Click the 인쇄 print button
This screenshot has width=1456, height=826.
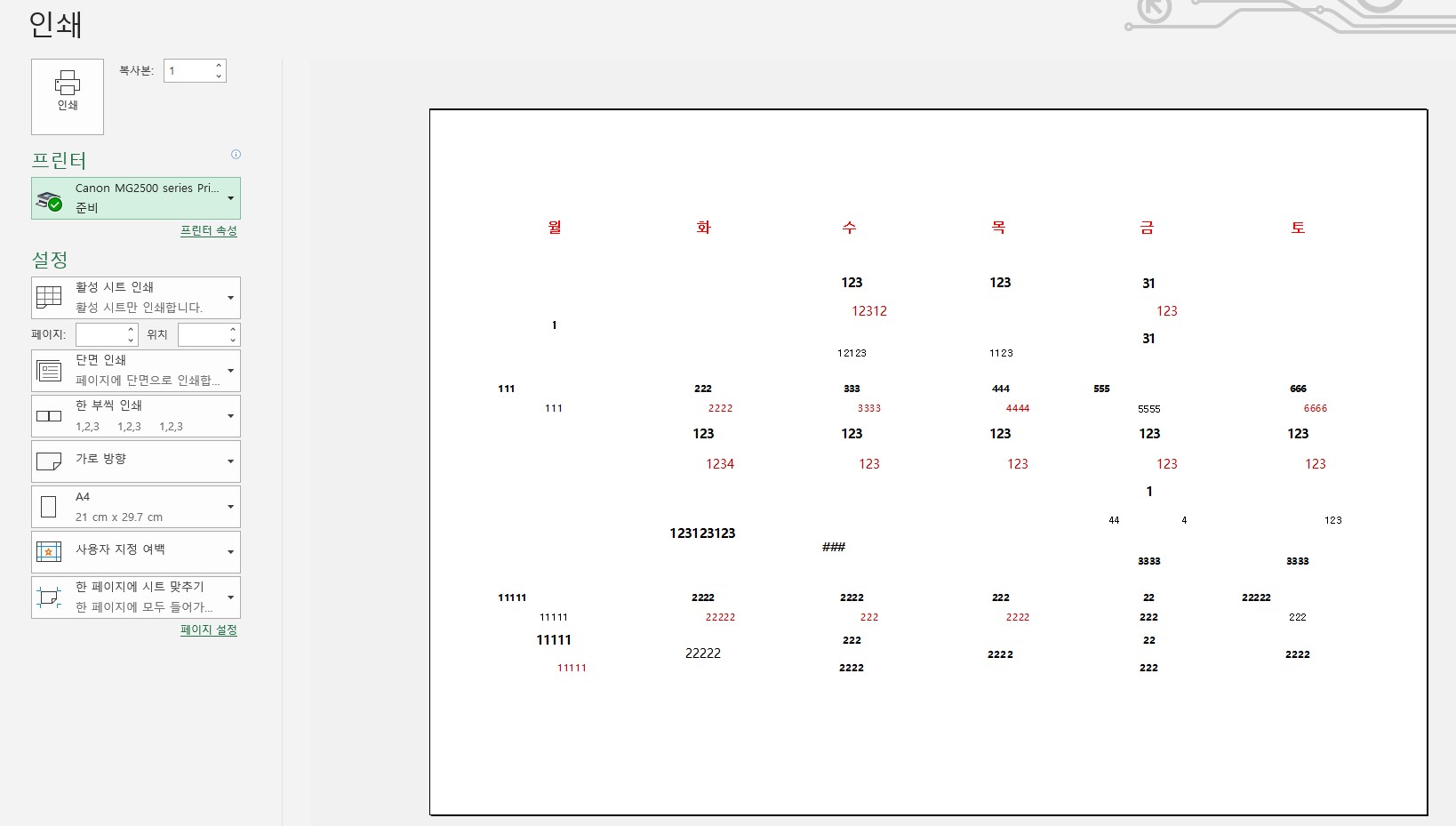pos(68,97)
